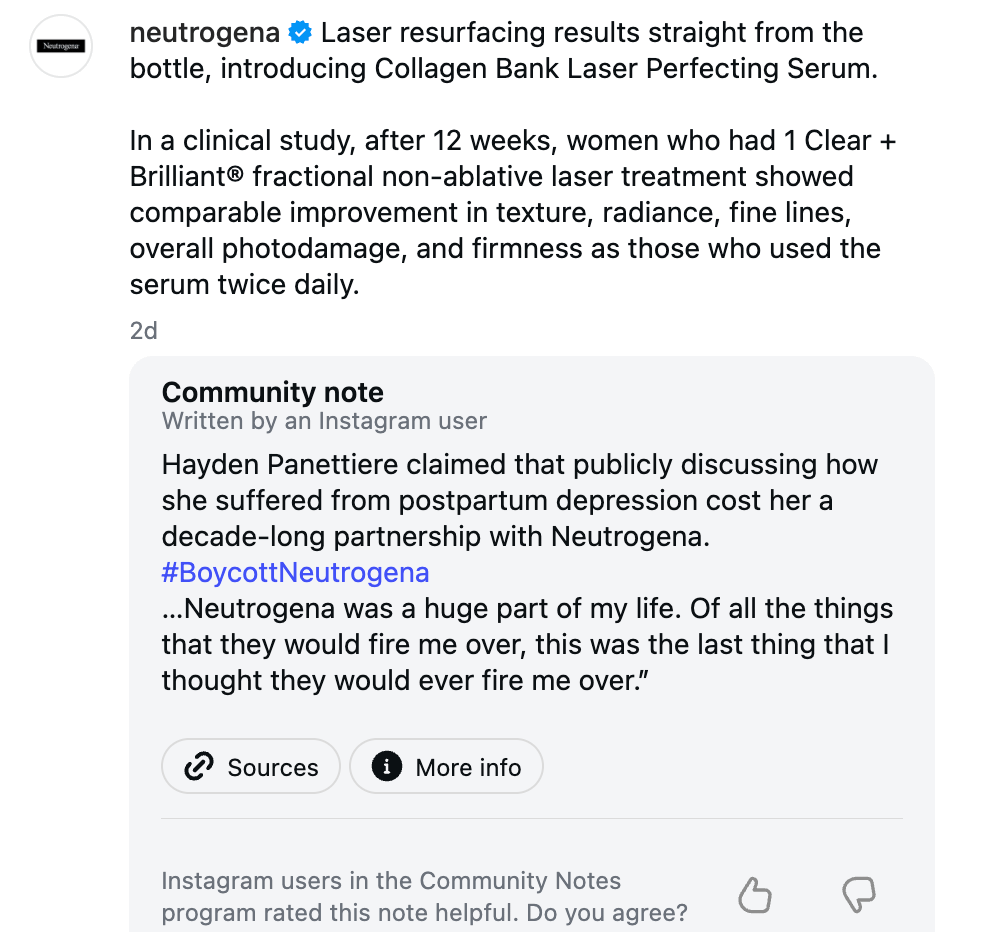Click "Written by an Instagram user" subtitle
990x932 pixels.
click(x=324, y=421)
